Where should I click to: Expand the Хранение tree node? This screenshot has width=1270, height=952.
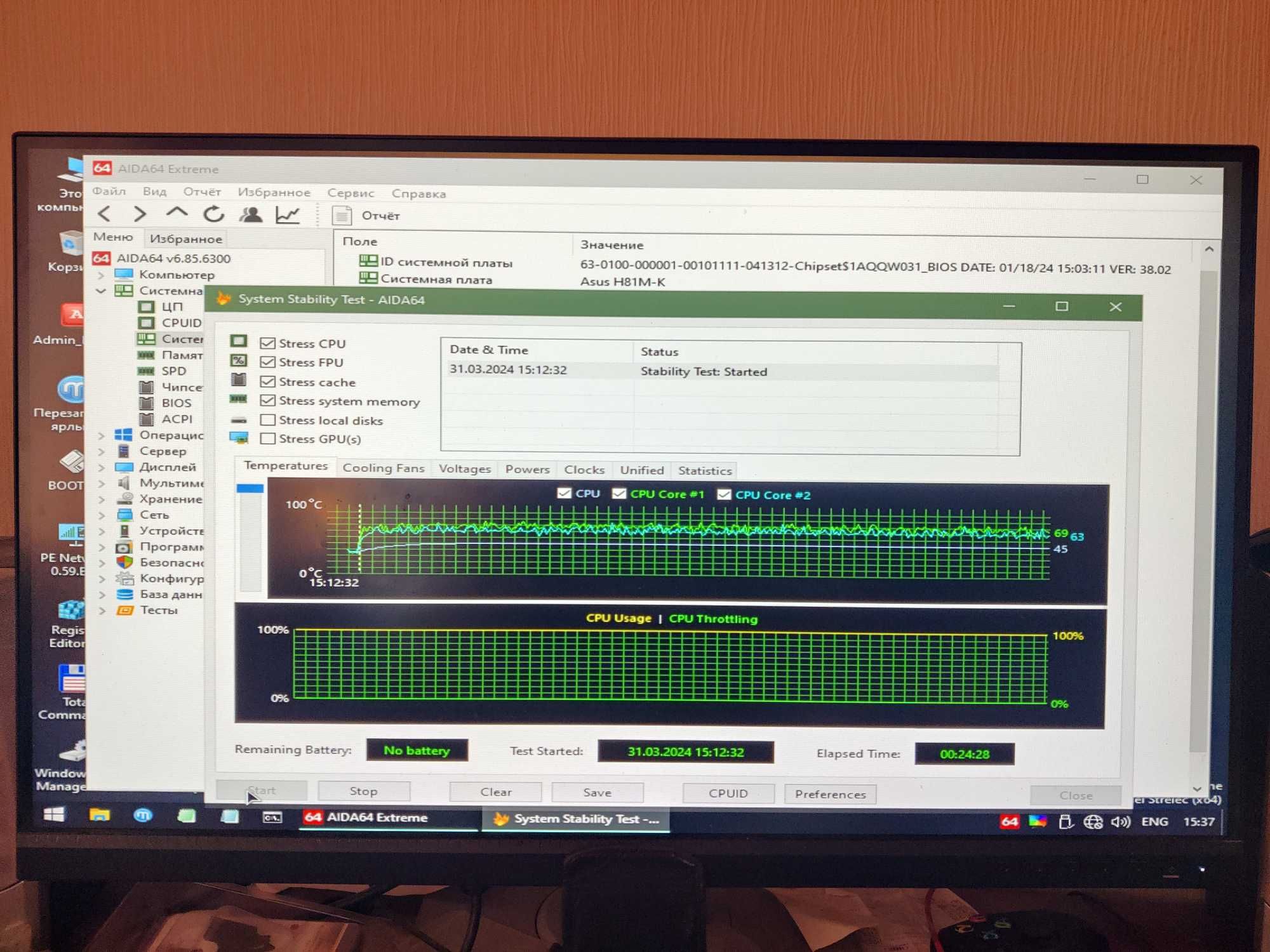[x=102, y=499]
